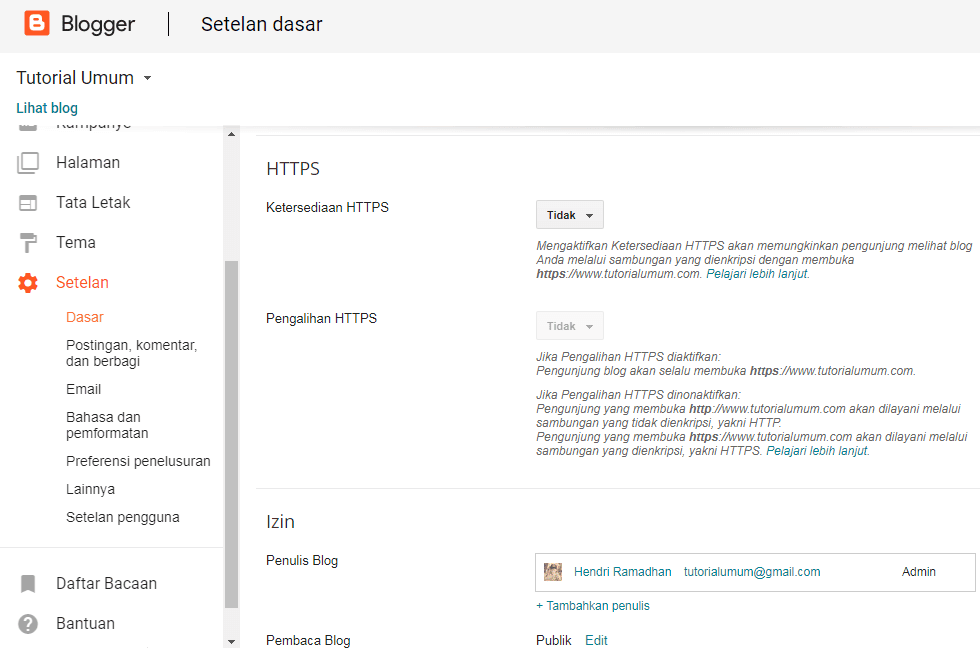Click the Blogger logo icon
This screenshot has width=980, height=648.
38,23
